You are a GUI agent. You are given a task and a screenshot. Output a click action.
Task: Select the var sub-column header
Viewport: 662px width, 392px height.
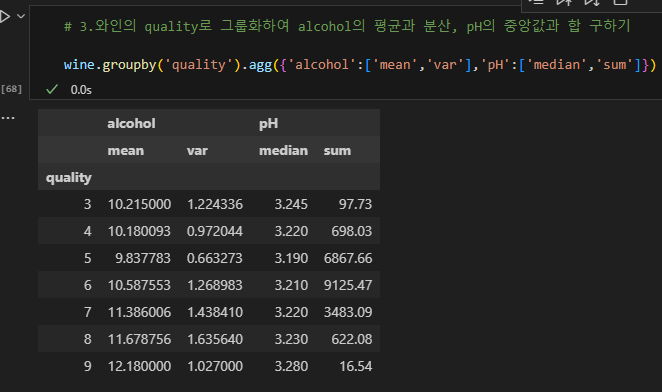coord(197,151)
